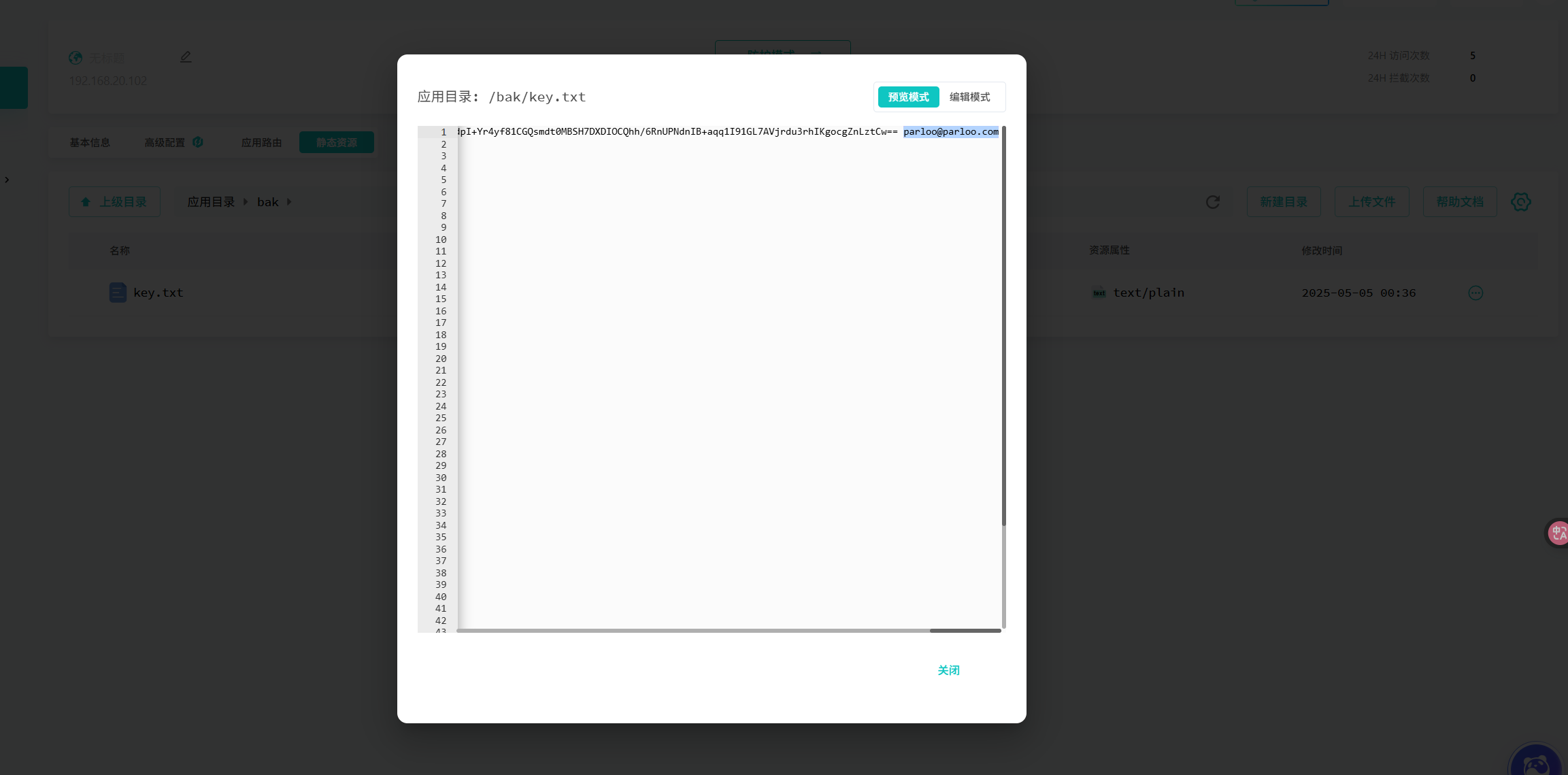Open the 应用路由 tab

tap(261, 143)
